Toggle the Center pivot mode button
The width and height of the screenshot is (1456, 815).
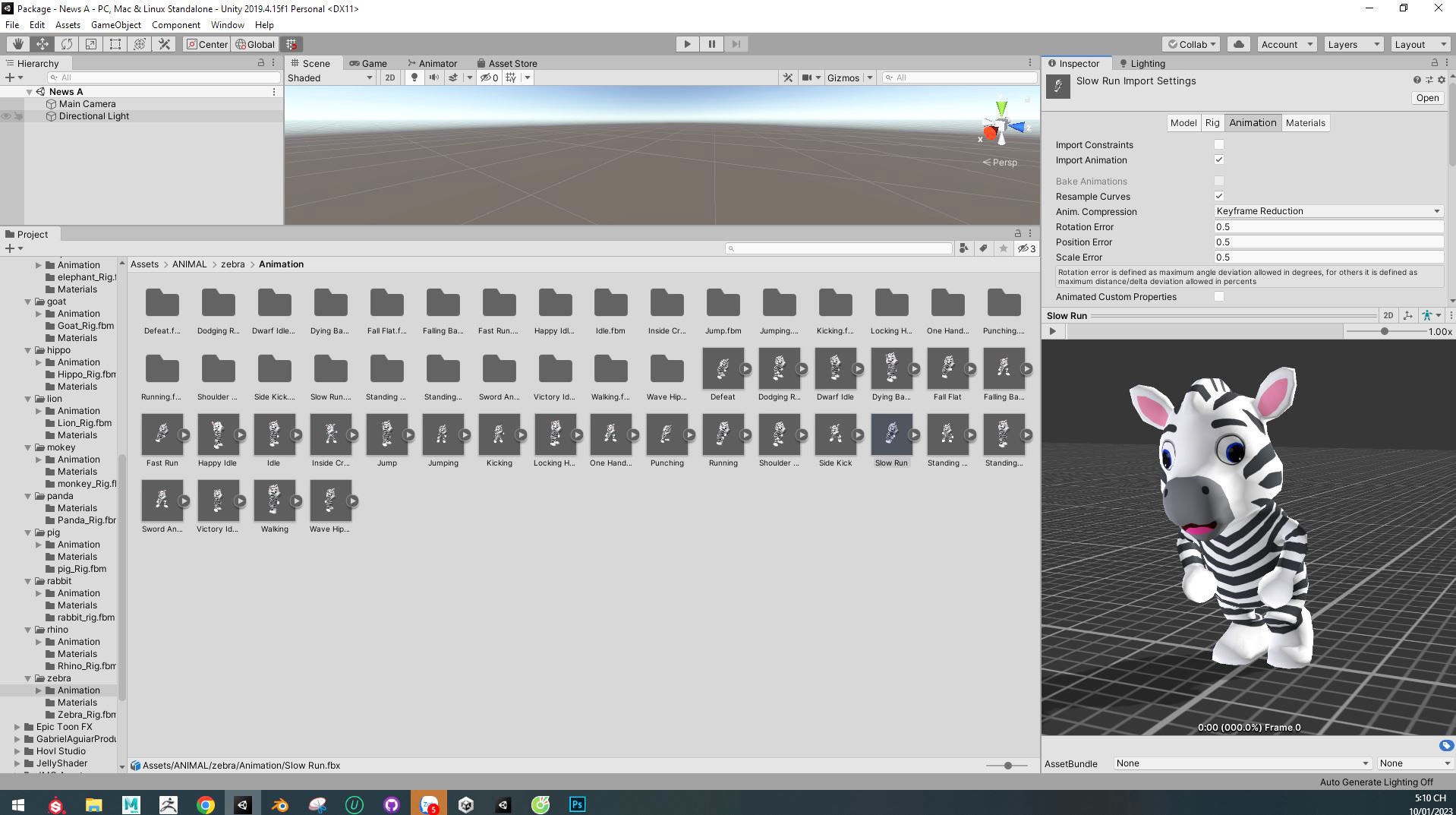[x=207, y=44]
